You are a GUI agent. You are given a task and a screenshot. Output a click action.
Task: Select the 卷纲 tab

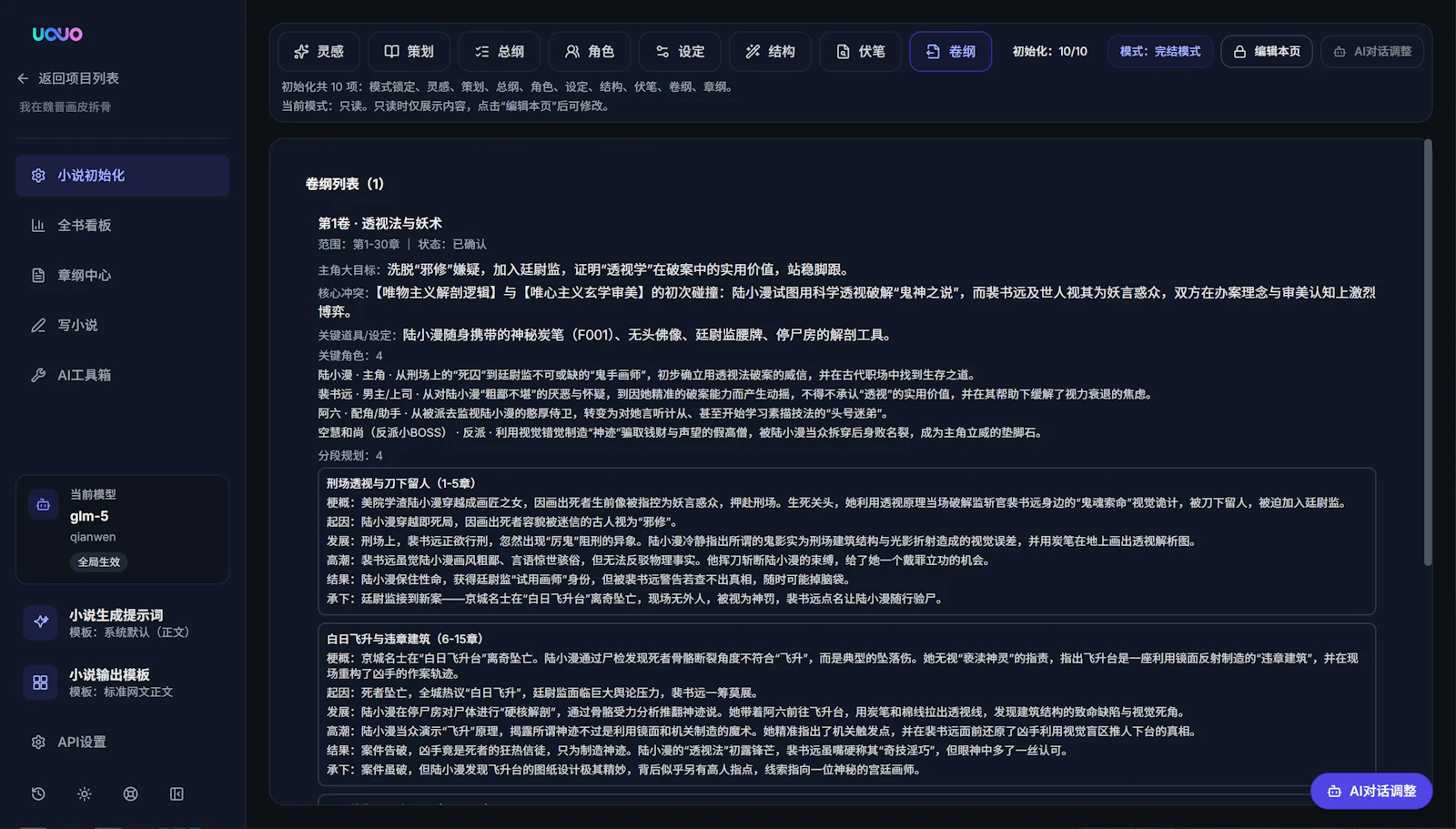950,52
